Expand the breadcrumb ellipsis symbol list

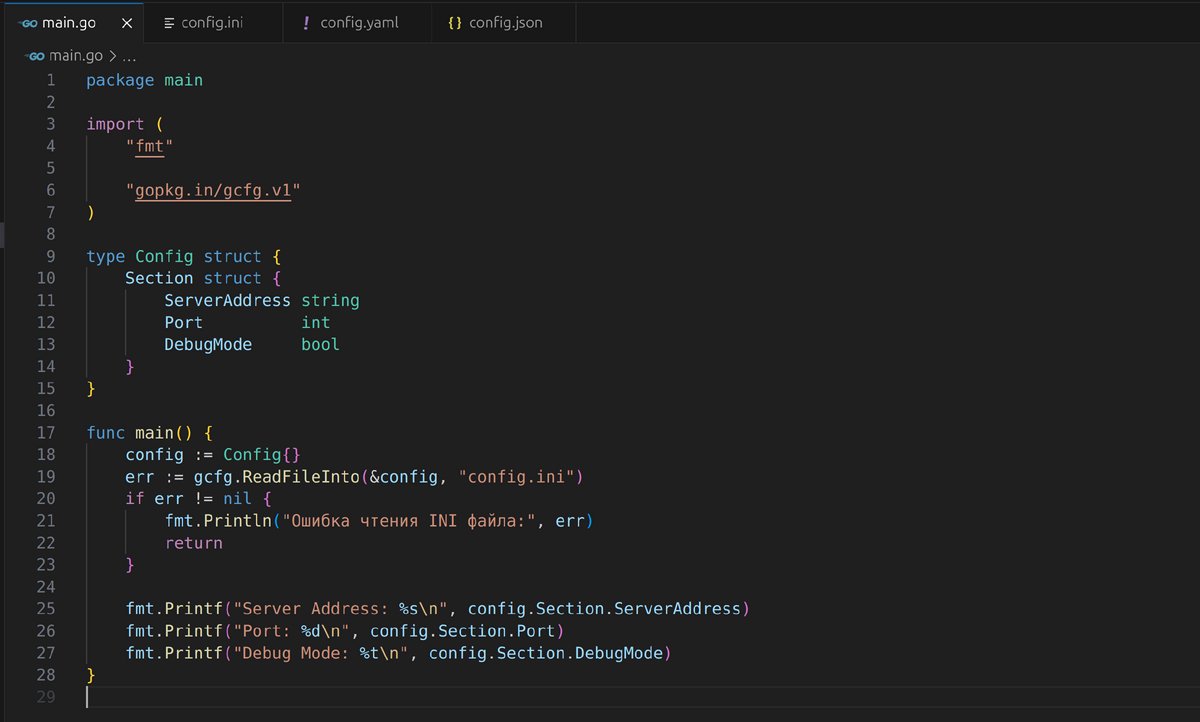click(128, 56)
